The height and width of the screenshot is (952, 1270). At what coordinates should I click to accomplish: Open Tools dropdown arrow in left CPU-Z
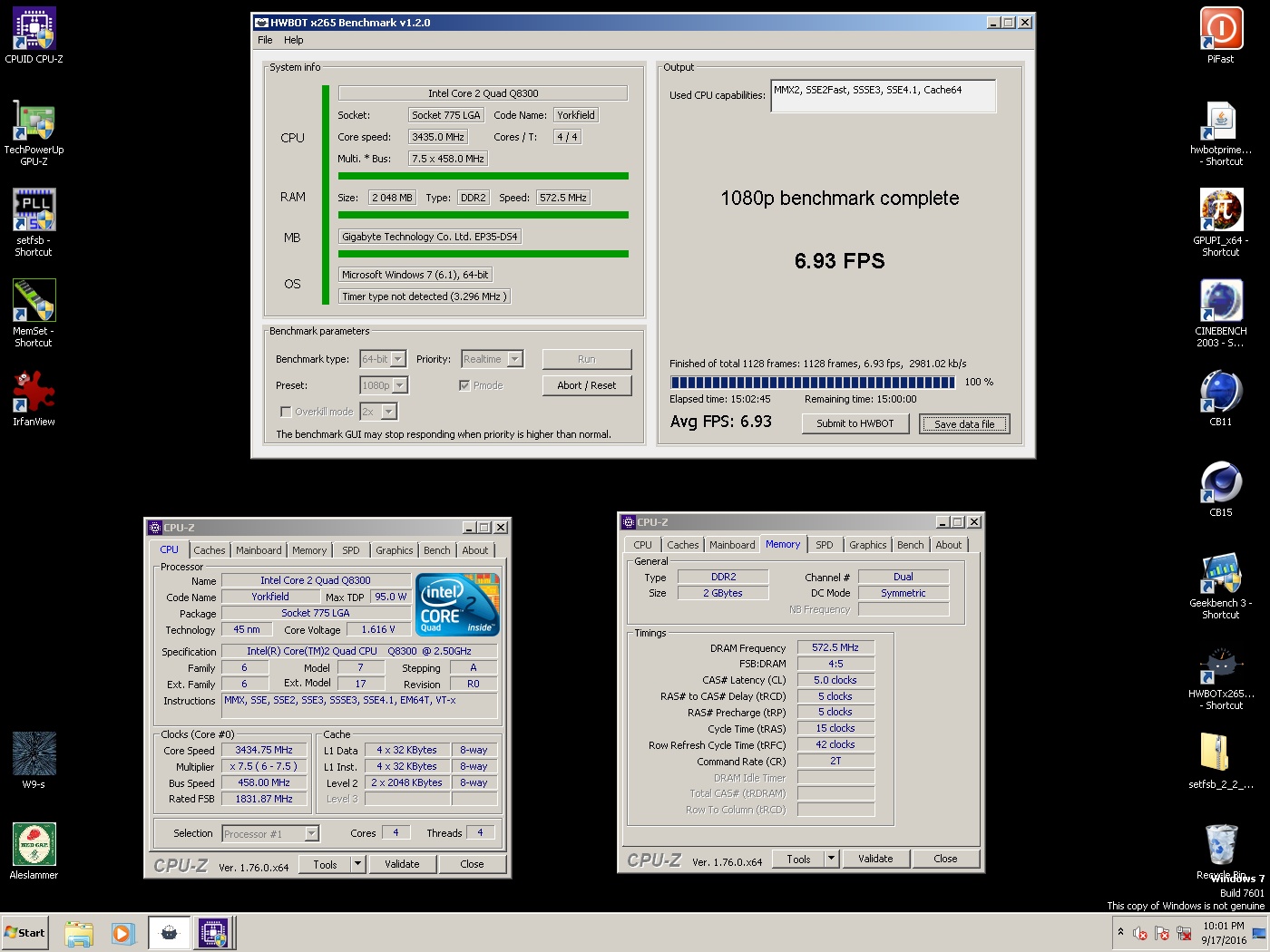point(357,864)
